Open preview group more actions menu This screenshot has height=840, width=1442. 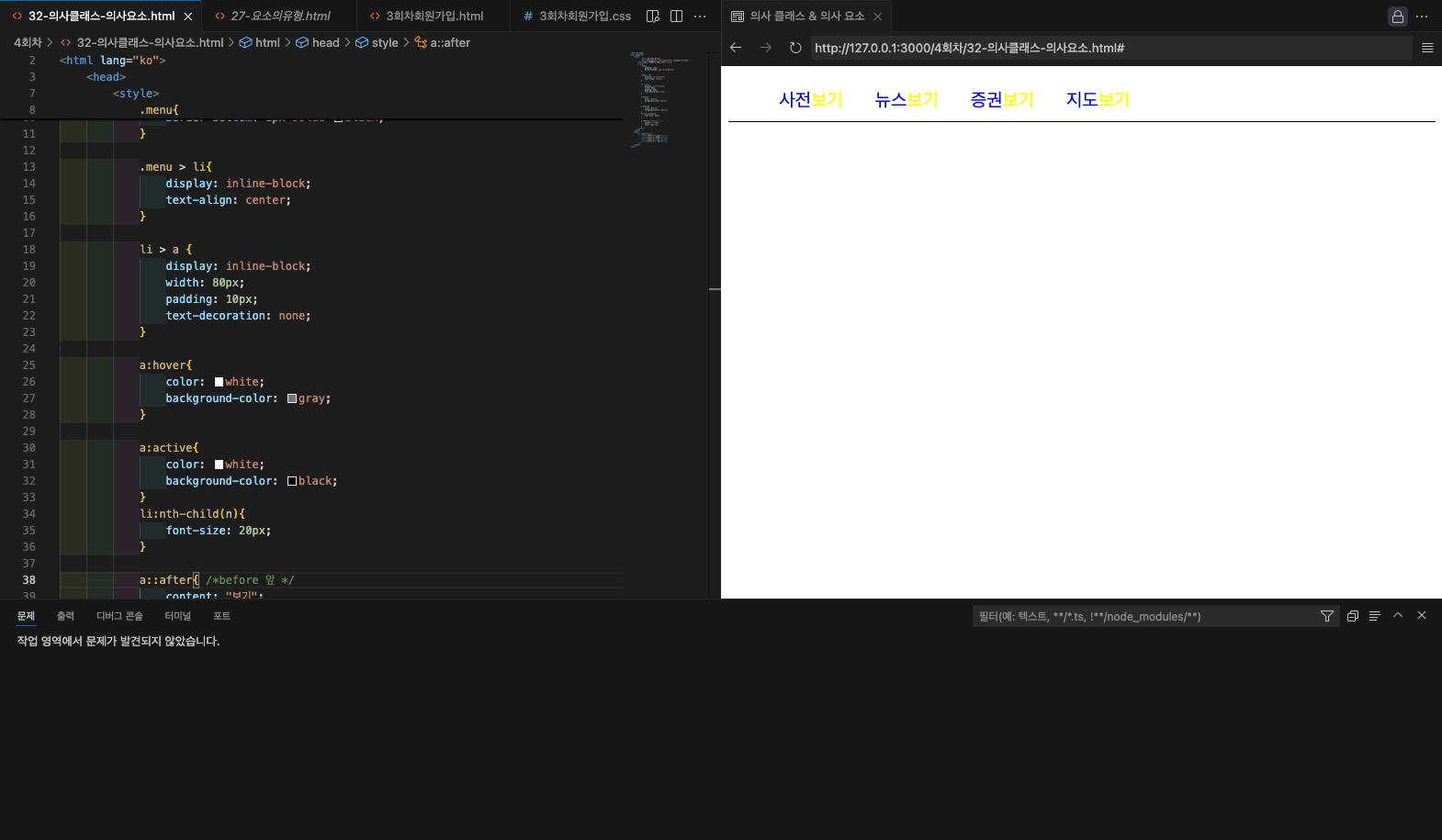coord(1422,17)
